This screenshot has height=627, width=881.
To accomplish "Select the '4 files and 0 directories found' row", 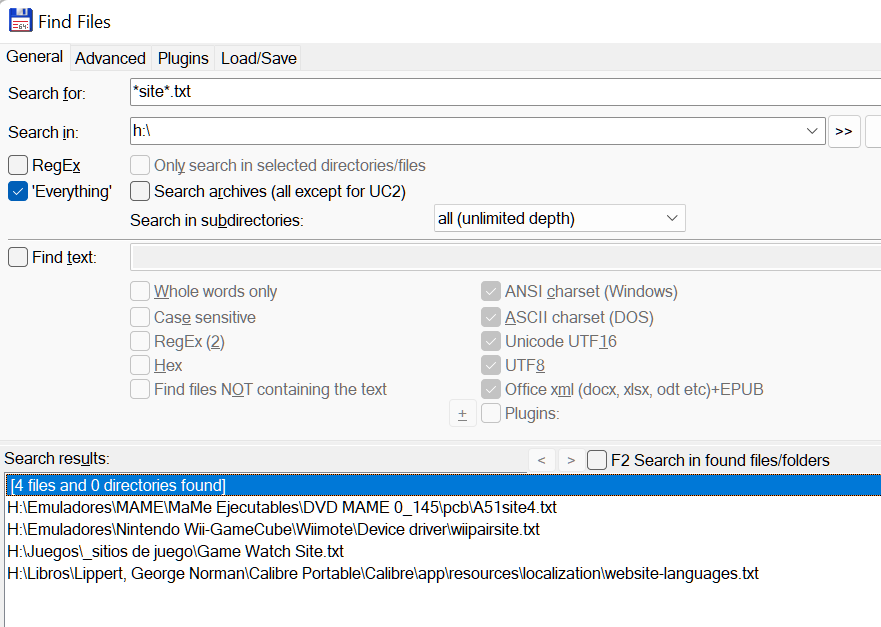I will pos(443,485).
